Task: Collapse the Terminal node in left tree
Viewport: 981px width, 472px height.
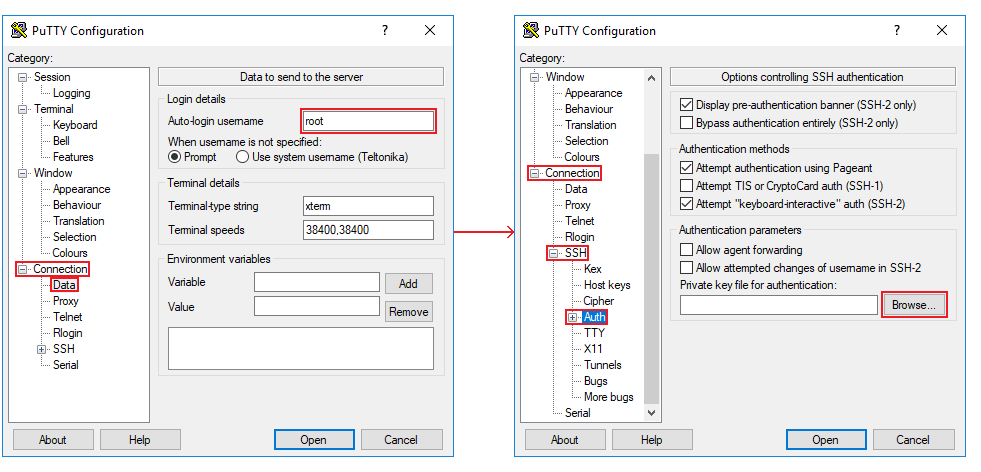Action: tap(23, 109)
